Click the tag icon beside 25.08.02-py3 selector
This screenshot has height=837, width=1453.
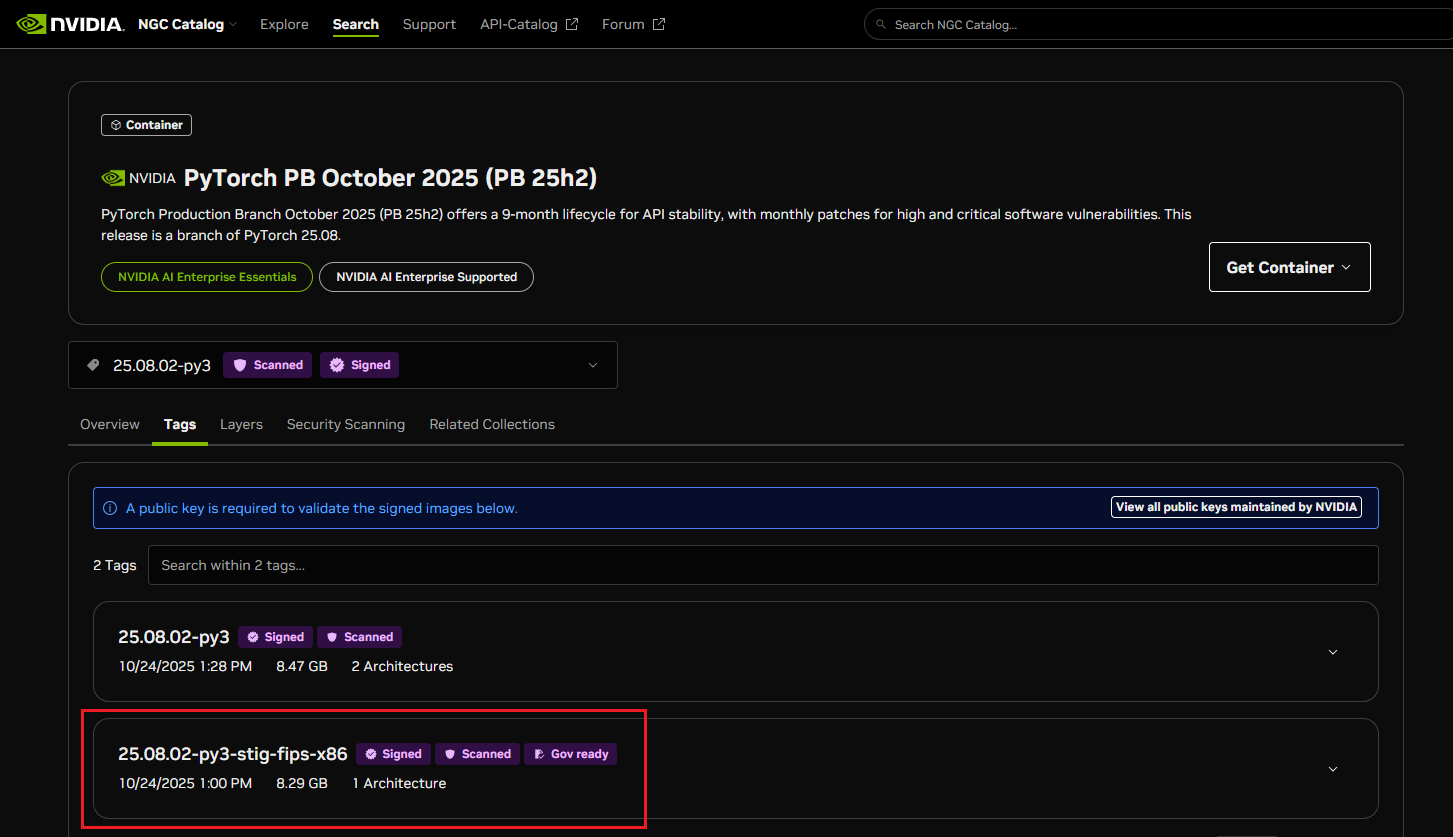(x=94, y=365)
